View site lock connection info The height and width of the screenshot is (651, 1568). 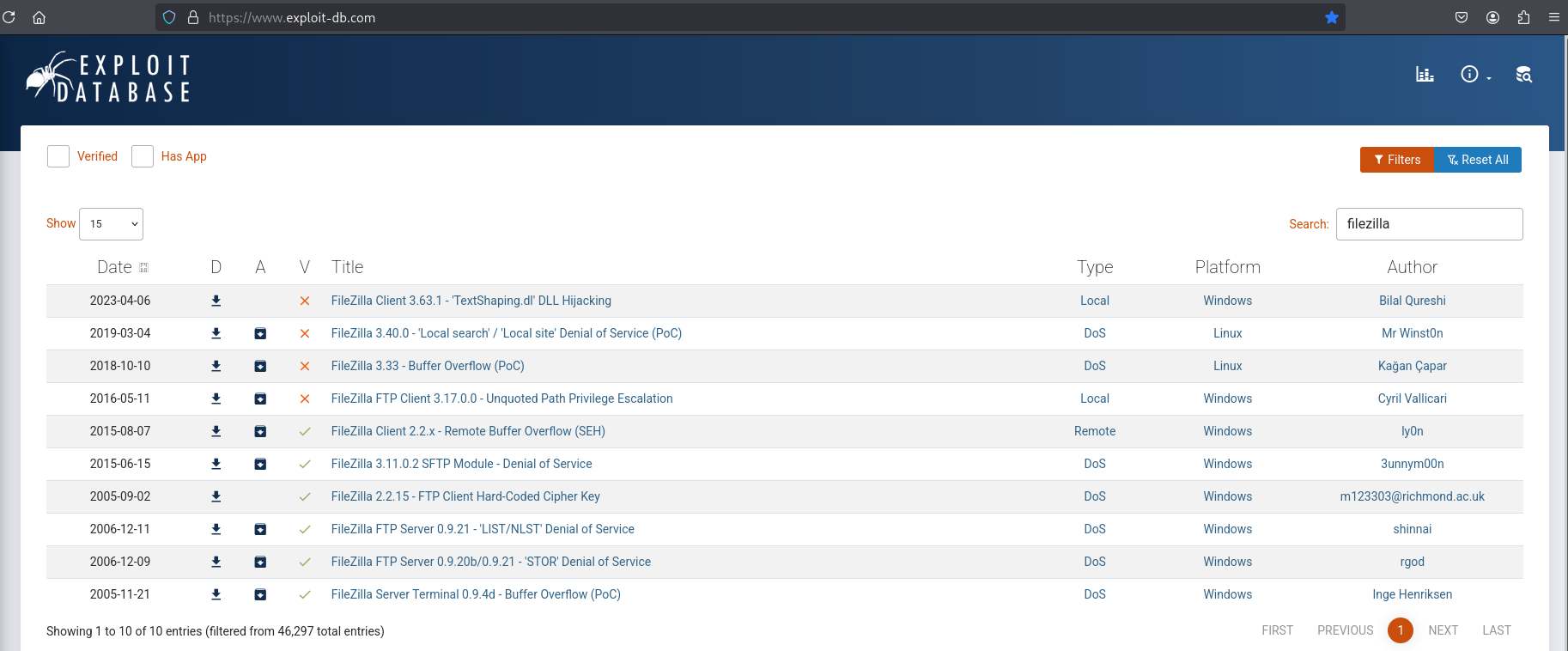point(193,17)
